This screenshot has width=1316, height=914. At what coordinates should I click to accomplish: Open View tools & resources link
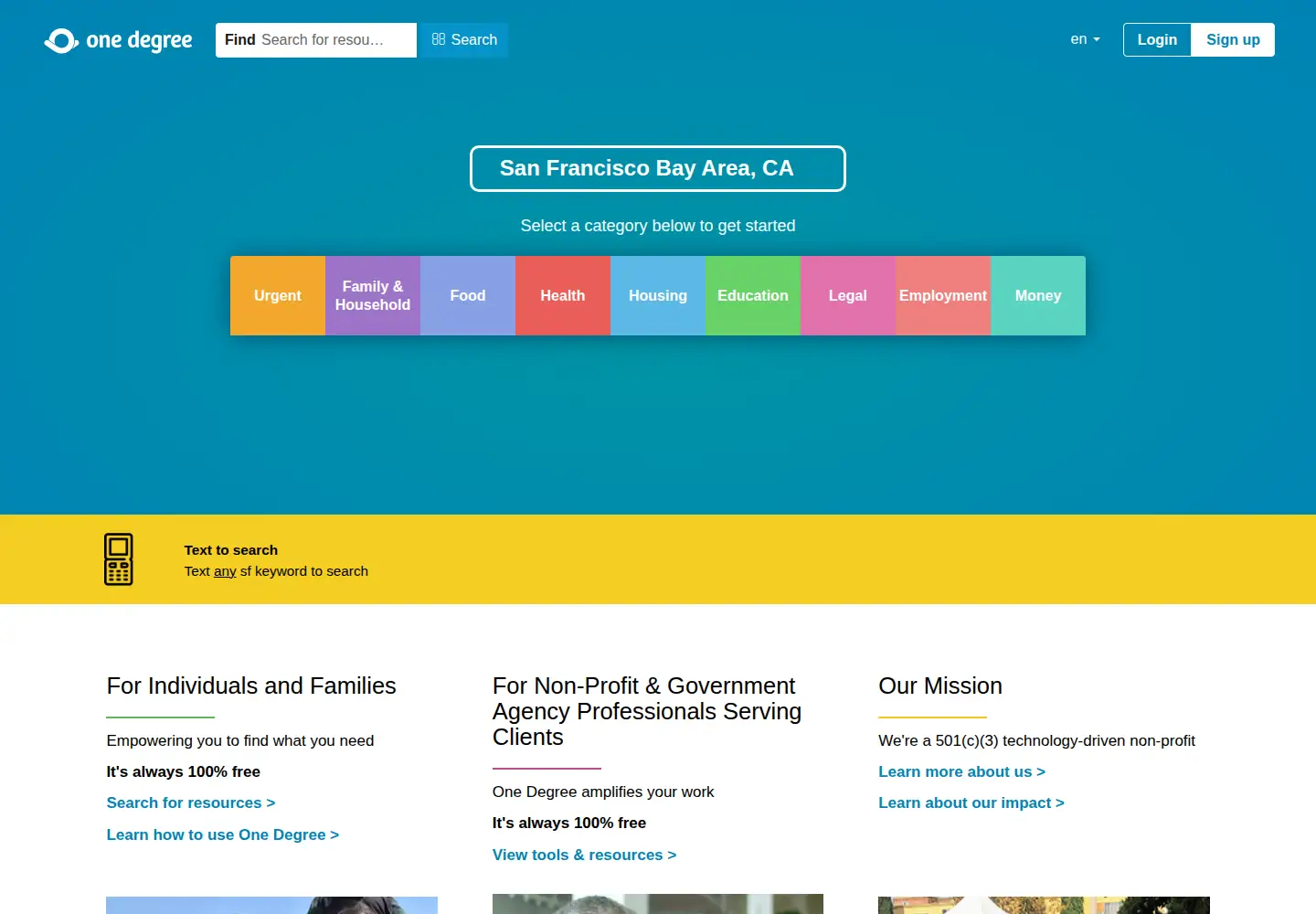point(585,855)
